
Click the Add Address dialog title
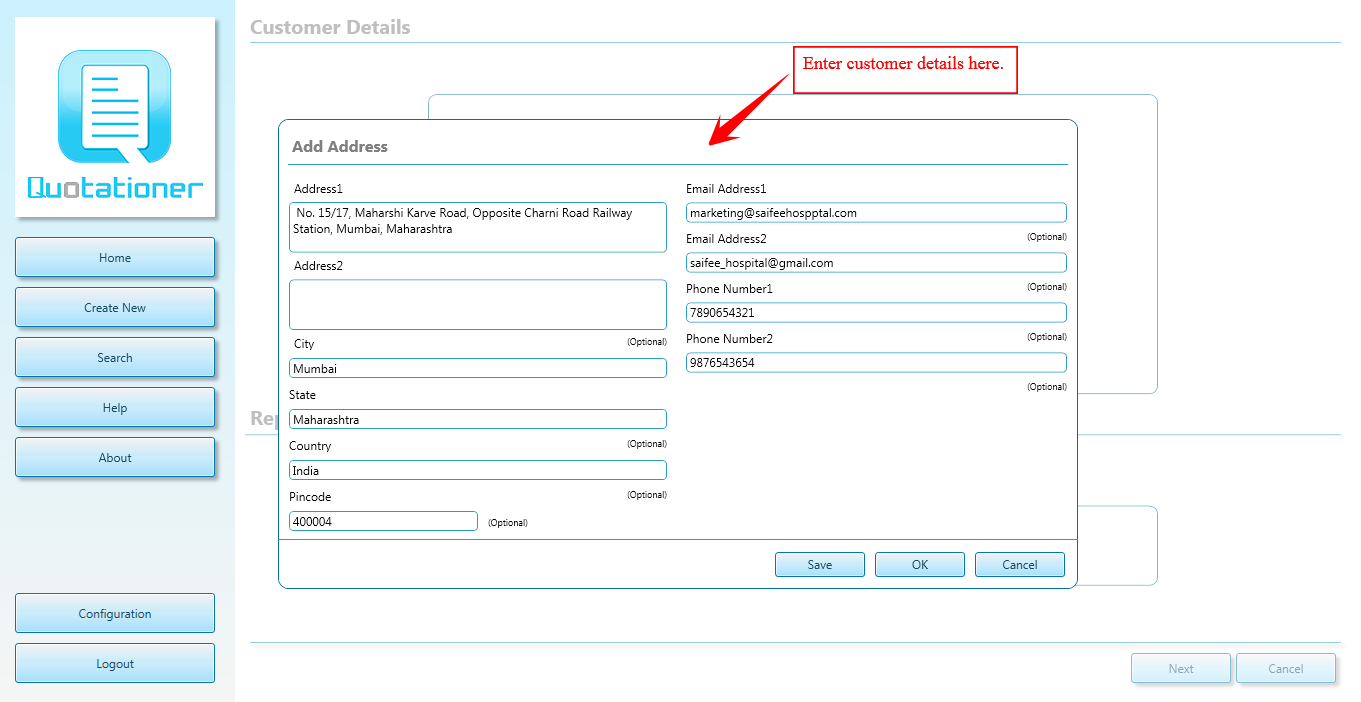point(340,146)
